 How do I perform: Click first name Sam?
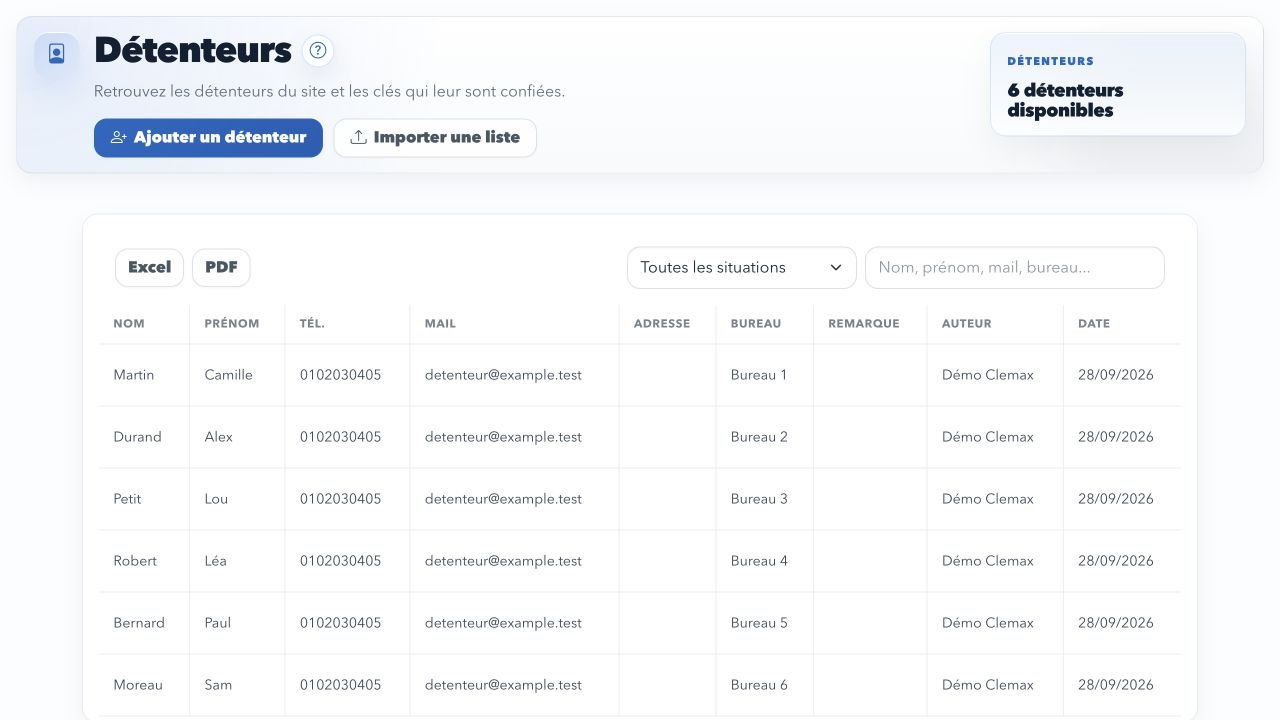coord(218,685)
